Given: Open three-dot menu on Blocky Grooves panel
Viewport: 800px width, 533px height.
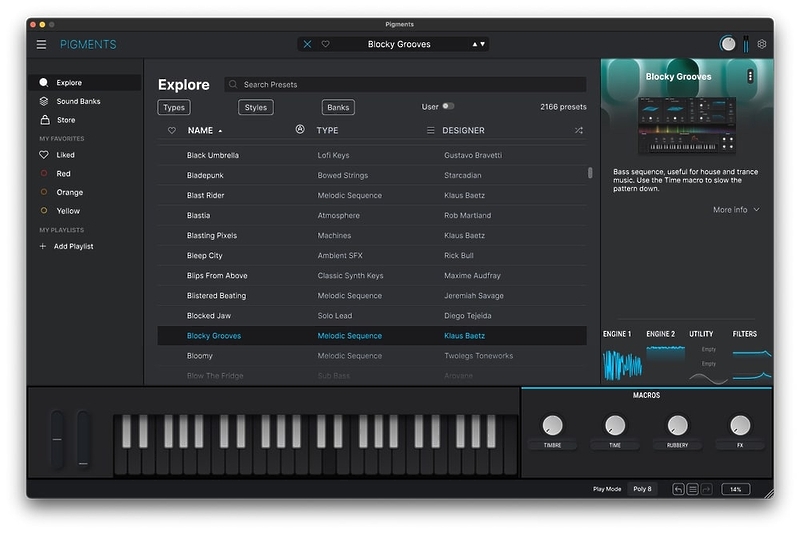Looking at the screenshot, I should (x=750, y=77).
